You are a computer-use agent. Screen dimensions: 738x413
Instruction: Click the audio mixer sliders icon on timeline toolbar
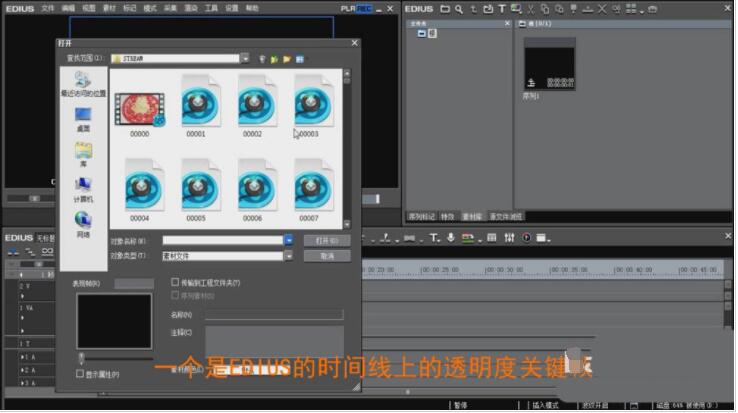pos(509,238)
